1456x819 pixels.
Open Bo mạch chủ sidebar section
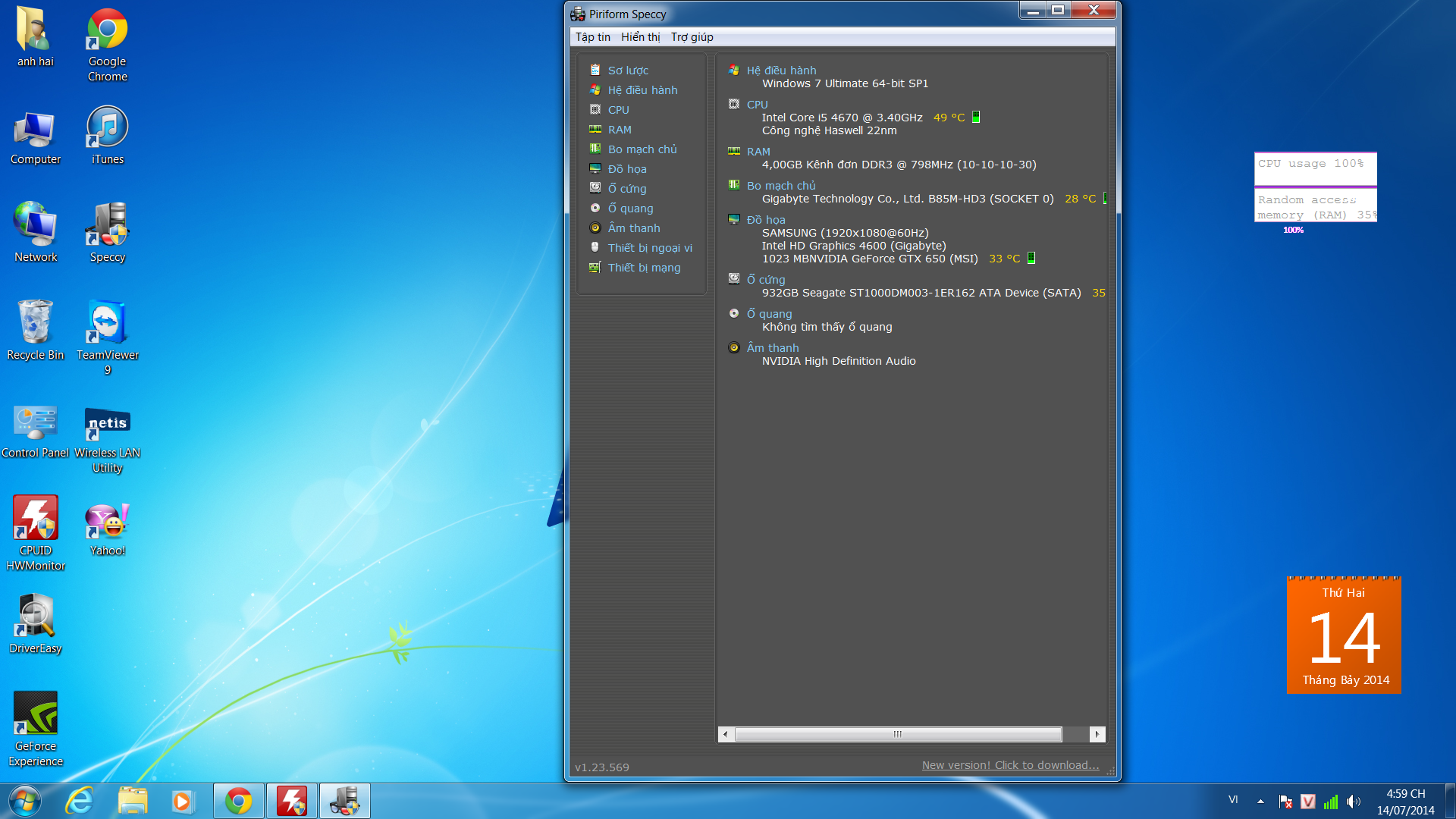coord(642,149)
